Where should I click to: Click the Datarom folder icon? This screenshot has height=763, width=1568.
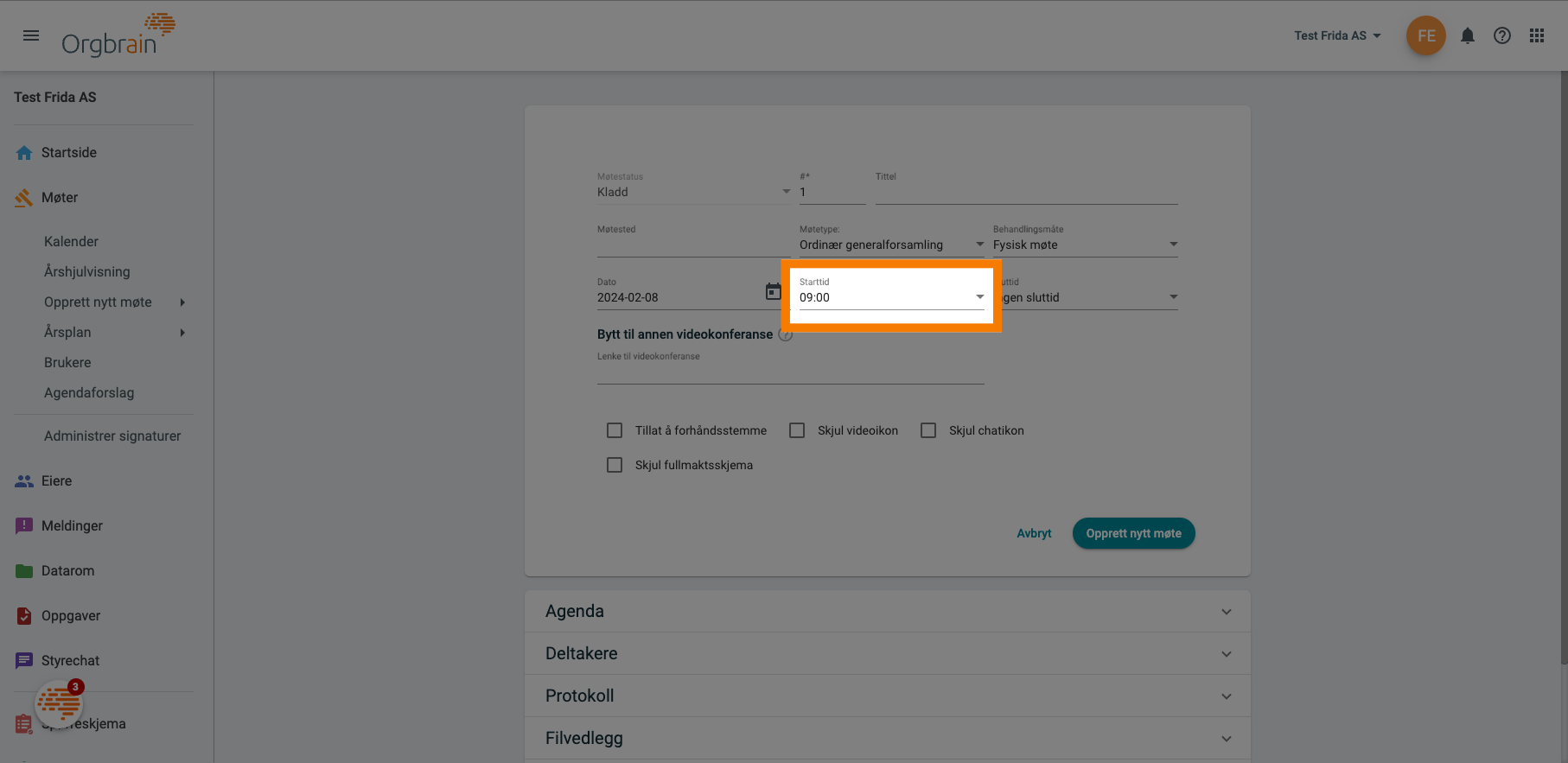(24, 571)
